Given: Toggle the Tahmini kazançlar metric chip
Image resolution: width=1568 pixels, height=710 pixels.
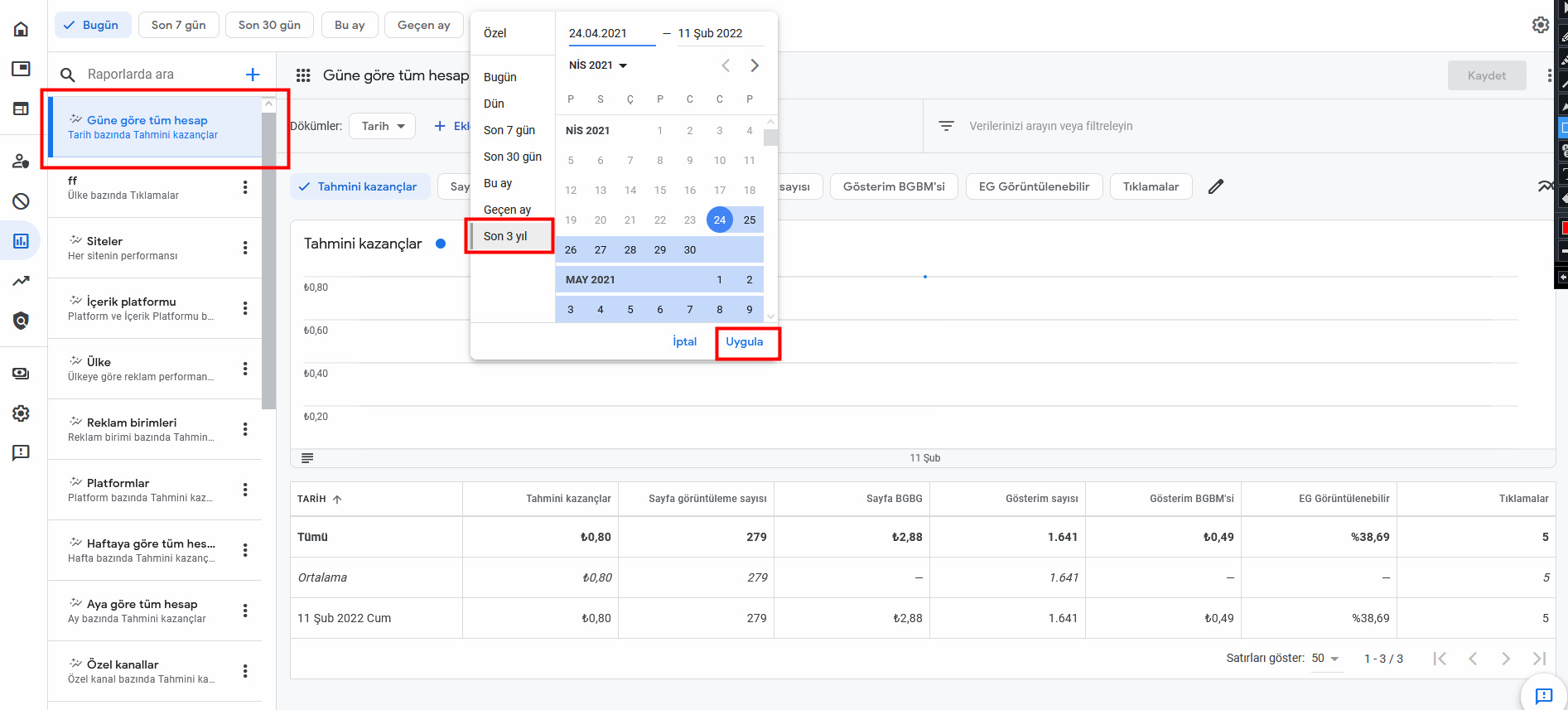Looking at the screenshot, I should (359, 186).
